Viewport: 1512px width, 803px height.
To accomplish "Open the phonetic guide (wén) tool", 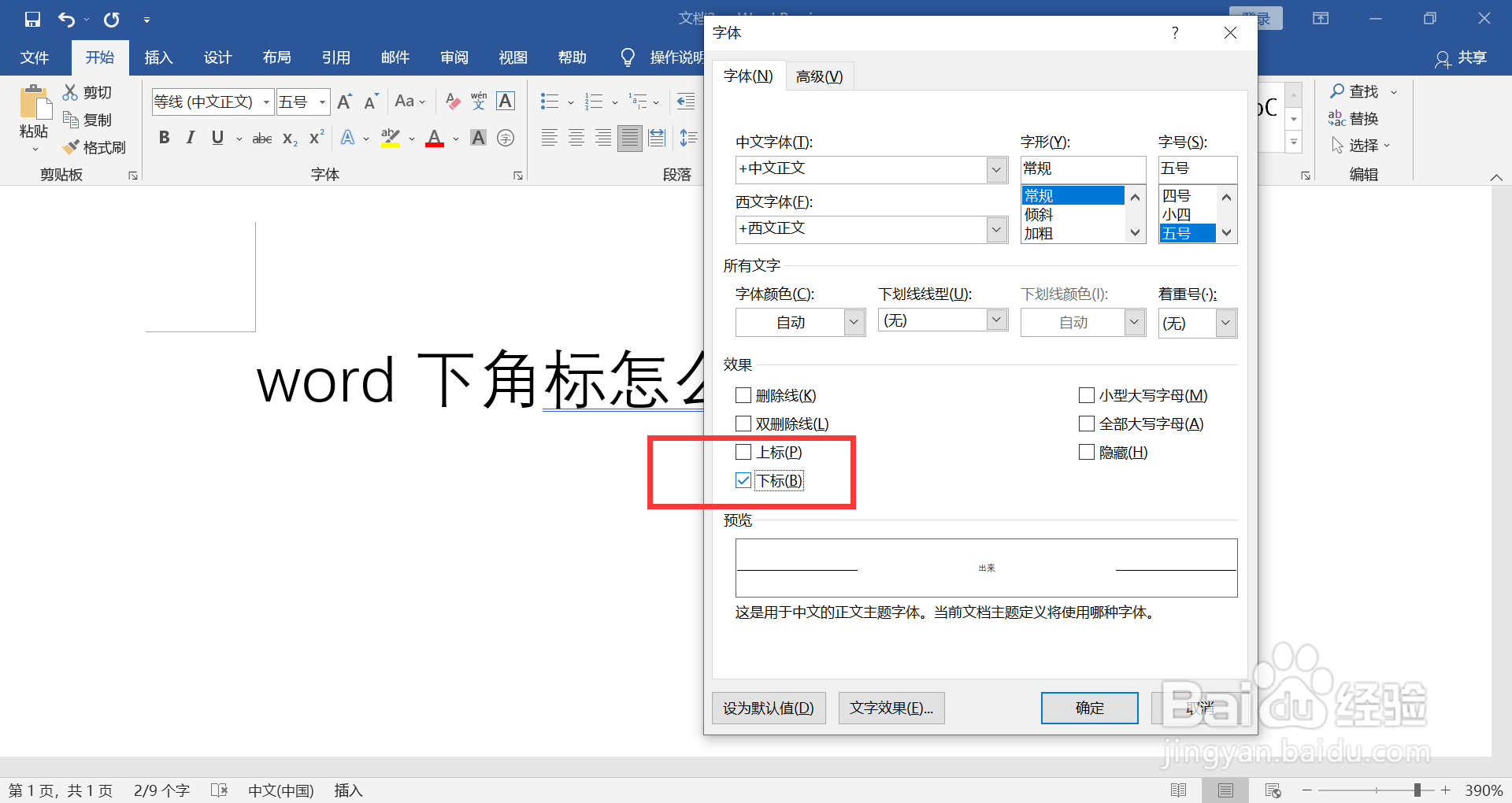I will pyautogui.click(x=479, y=101).
